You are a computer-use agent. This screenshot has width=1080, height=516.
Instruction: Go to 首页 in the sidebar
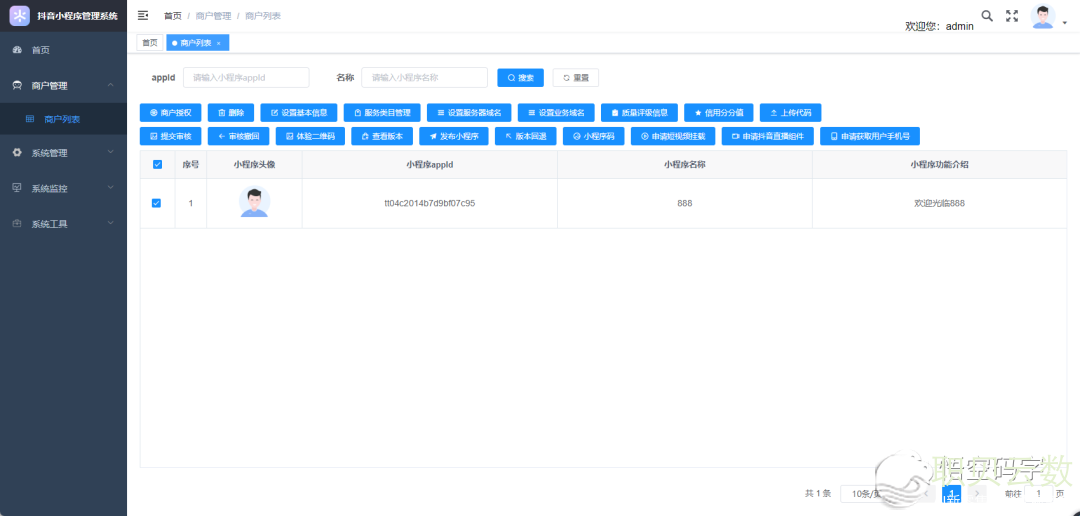[63, 50]
